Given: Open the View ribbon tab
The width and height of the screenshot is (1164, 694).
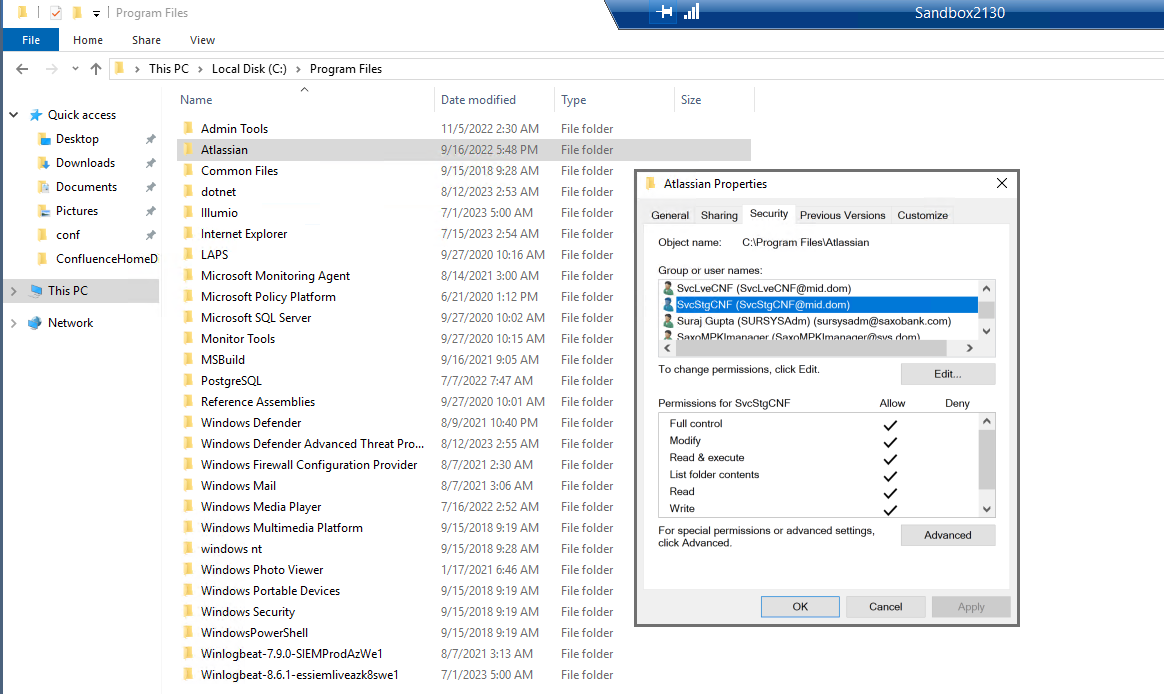Looking at the screenshot, I should 202,40.
